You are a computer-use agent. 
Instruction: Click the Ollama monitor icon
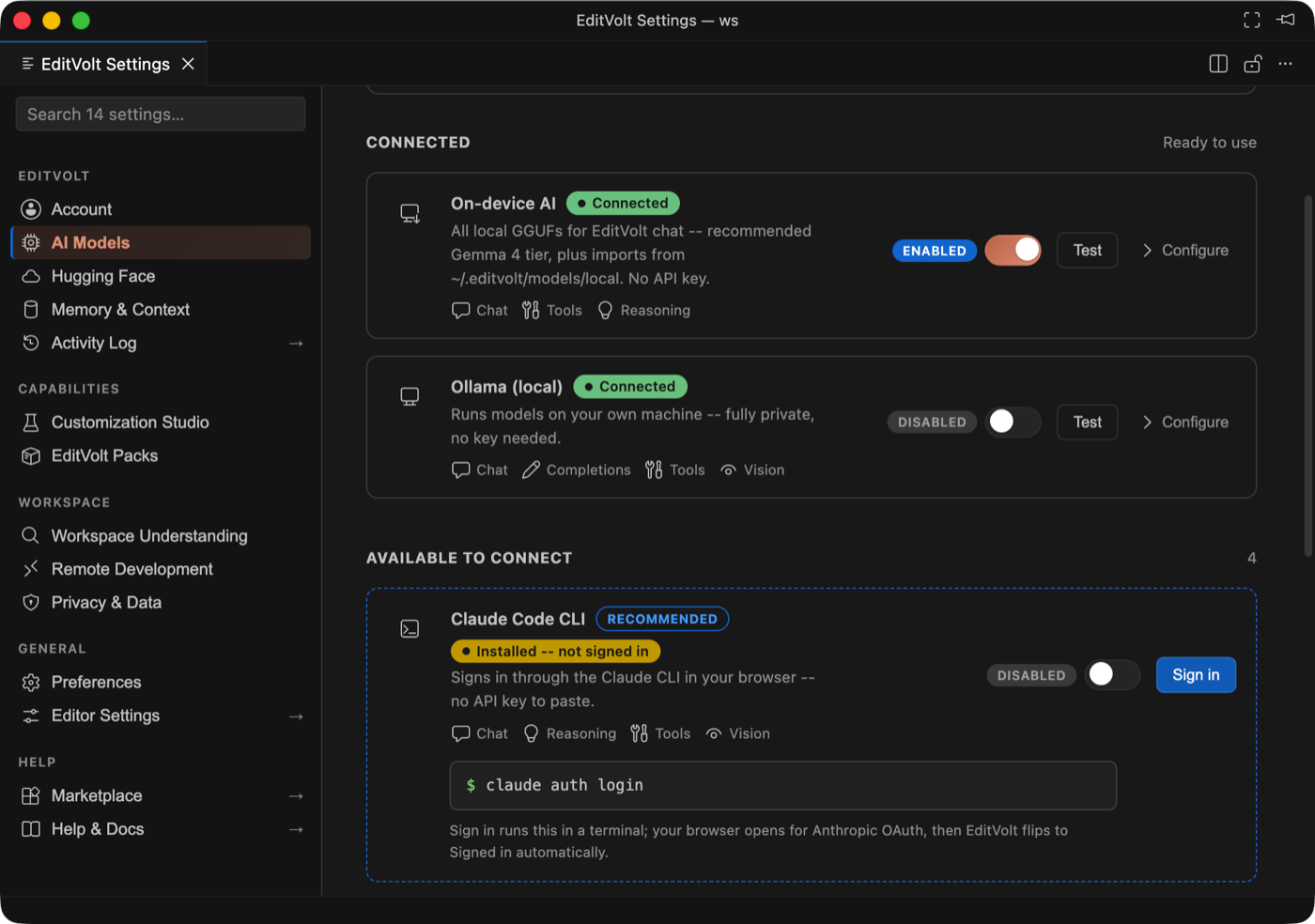point(410,396)
